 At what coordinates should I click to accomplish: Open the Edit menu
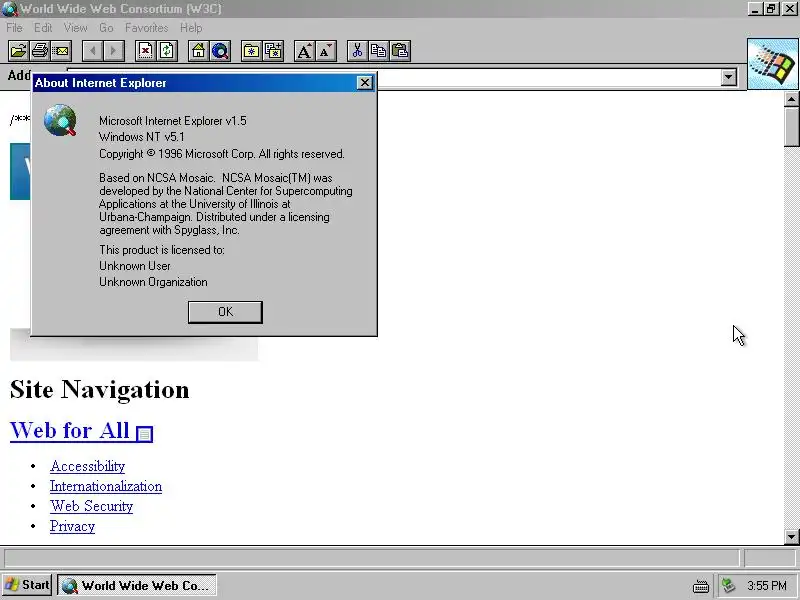coord(43,28)
